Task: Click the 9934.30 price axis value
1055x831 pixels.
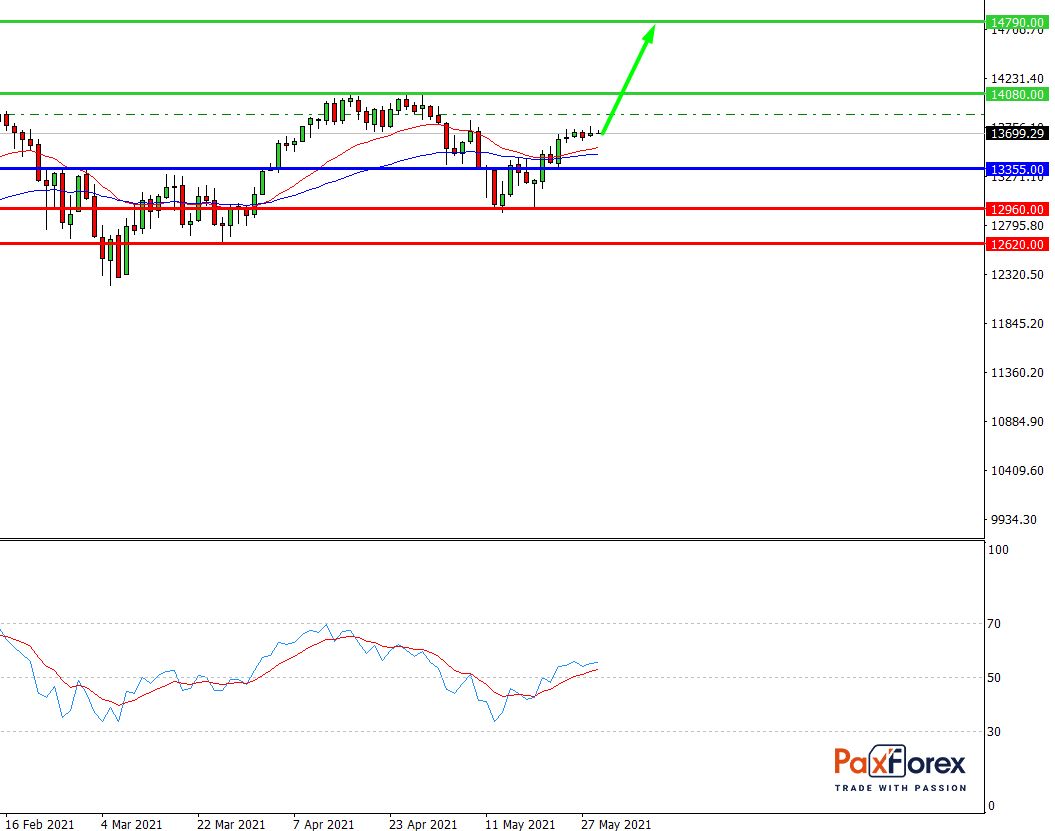Action: pyautogui.click(x=1014, y=519)
